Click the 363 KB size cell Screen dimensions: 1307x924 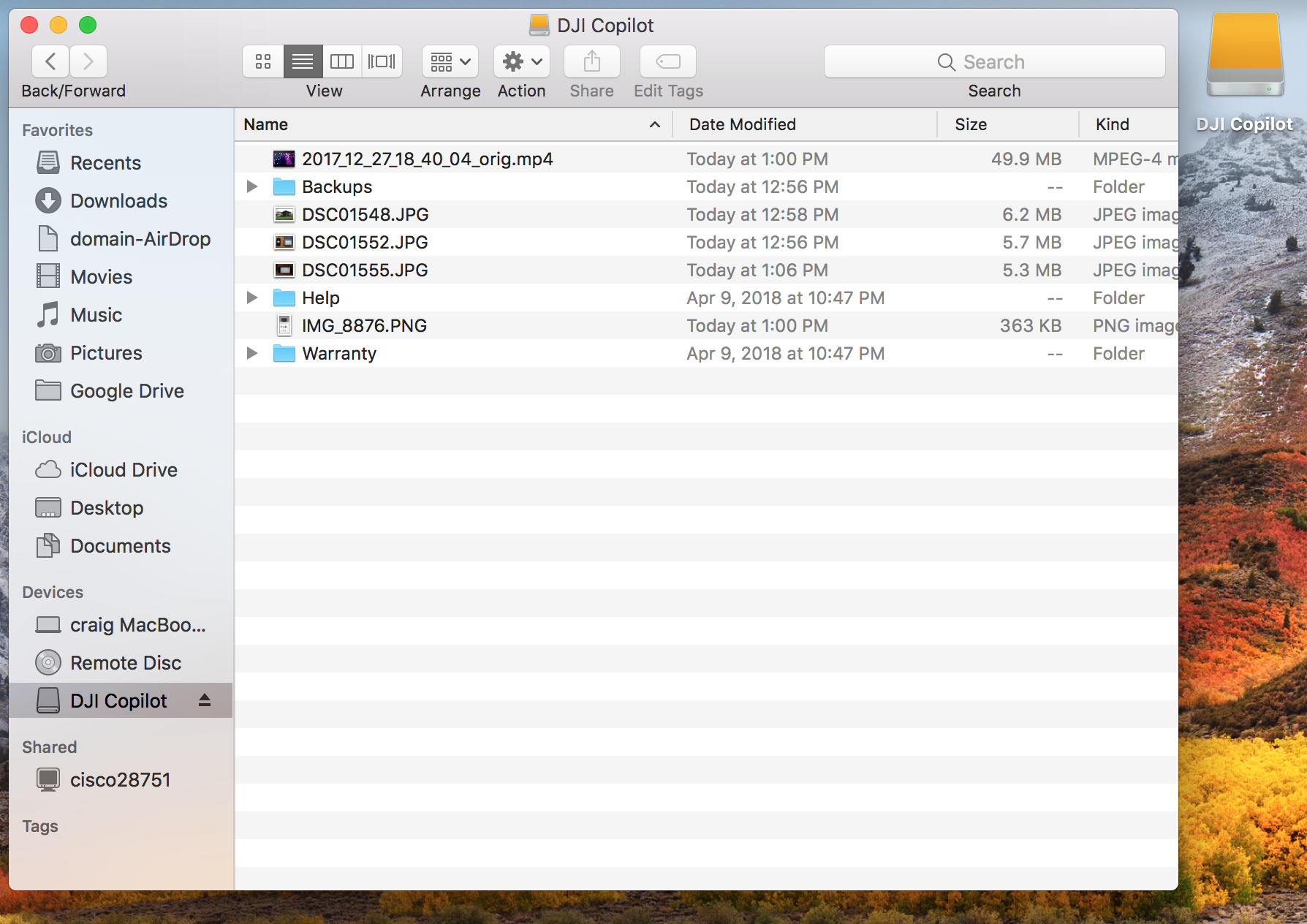tap(1031, 325)
